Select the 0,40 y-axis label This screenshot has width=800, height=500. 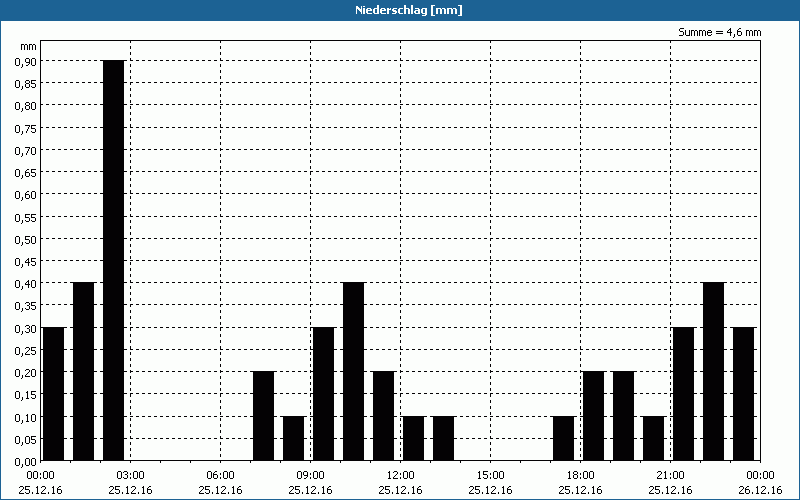[x=26, y=284]
